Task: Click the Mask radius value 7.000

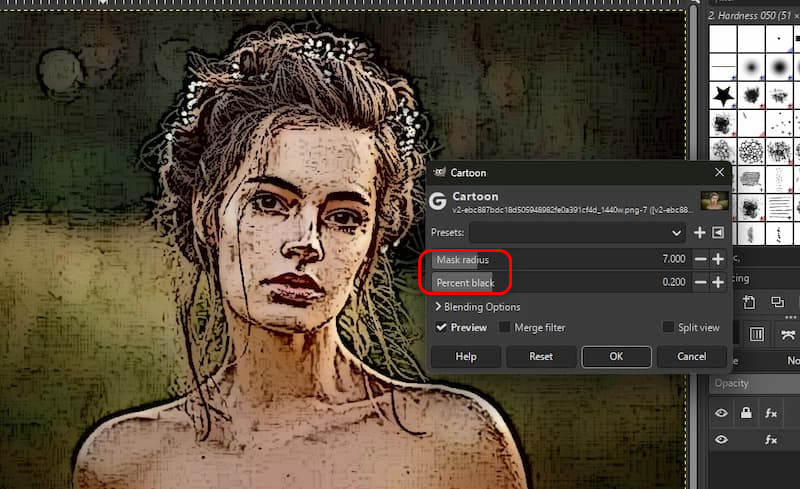Action: pyautogui.click(x=674, y=259)
